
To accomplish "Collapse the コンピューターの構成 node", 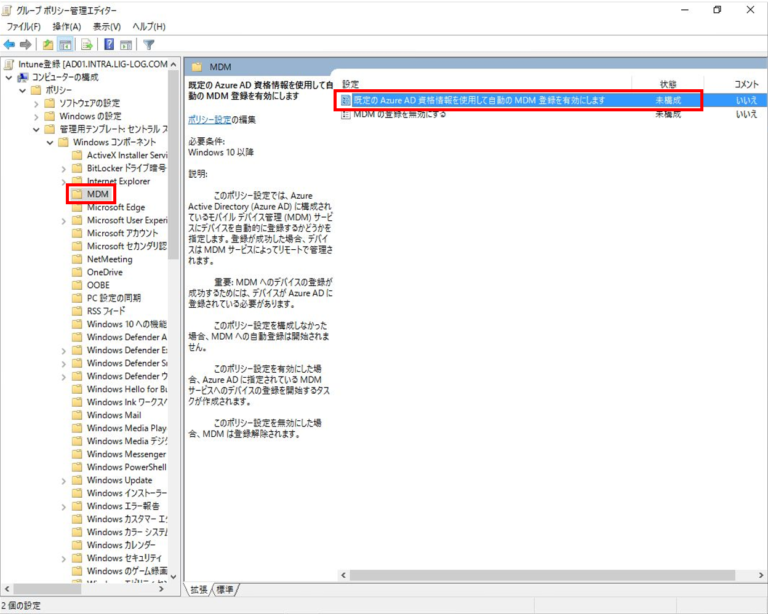I will point(9,77).
